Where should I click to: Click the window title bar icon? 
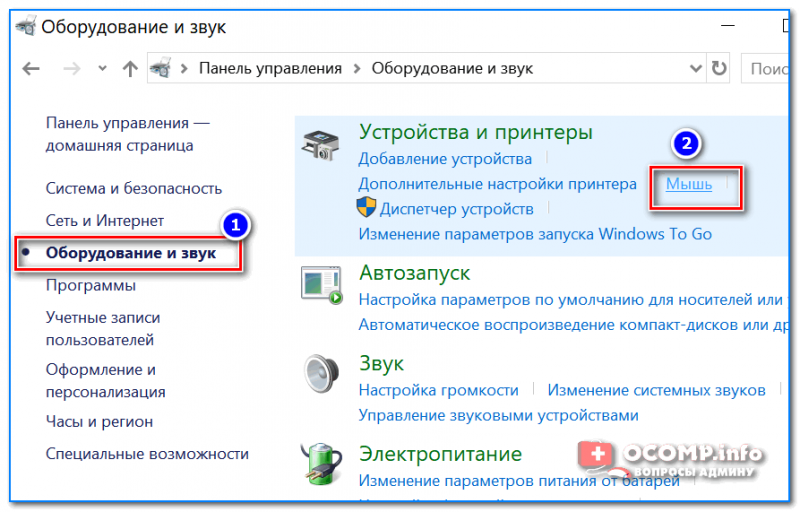26,26
